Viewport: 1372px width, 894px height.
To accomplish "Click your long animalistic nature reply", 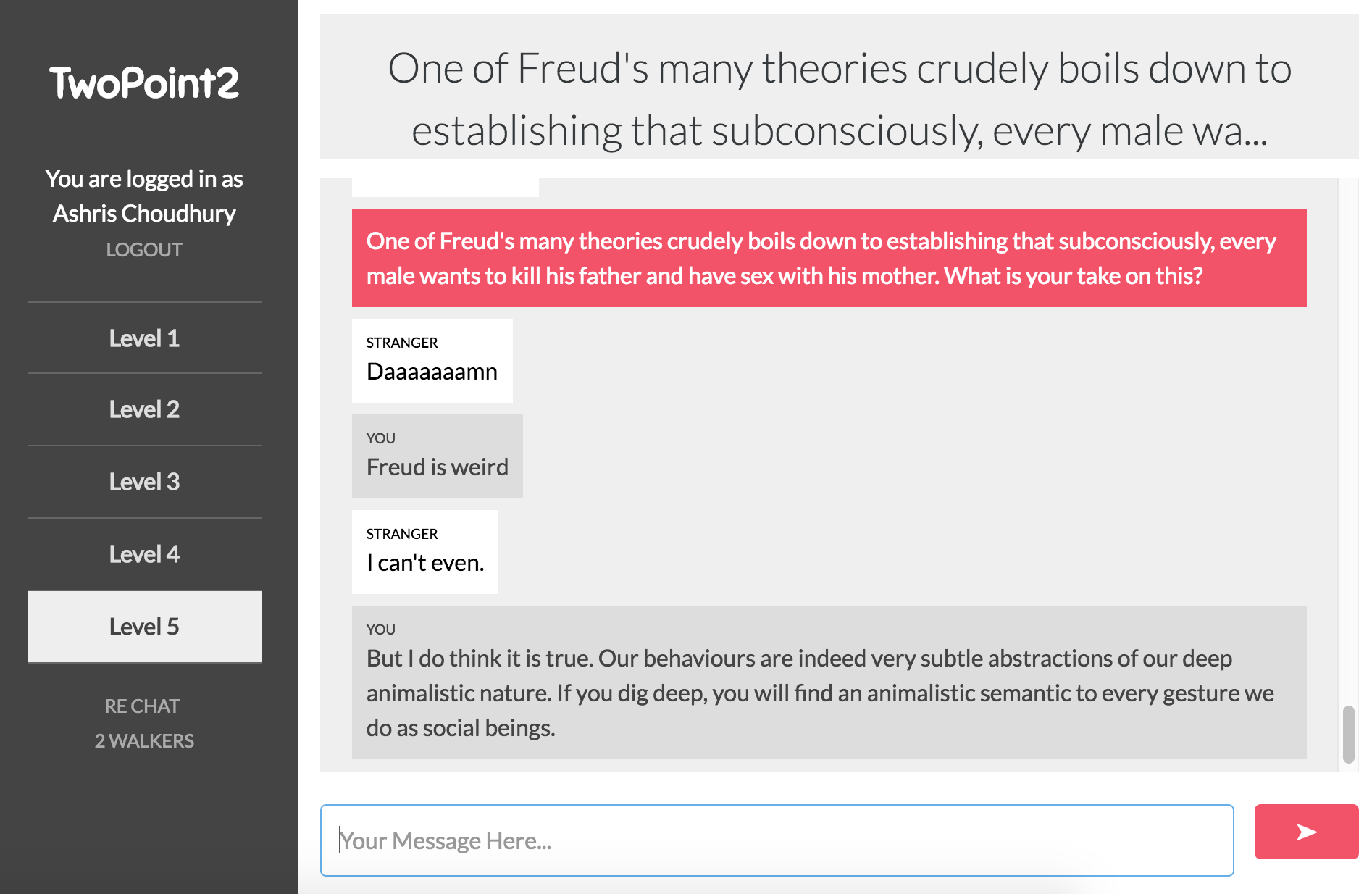I will click(829, 682).
